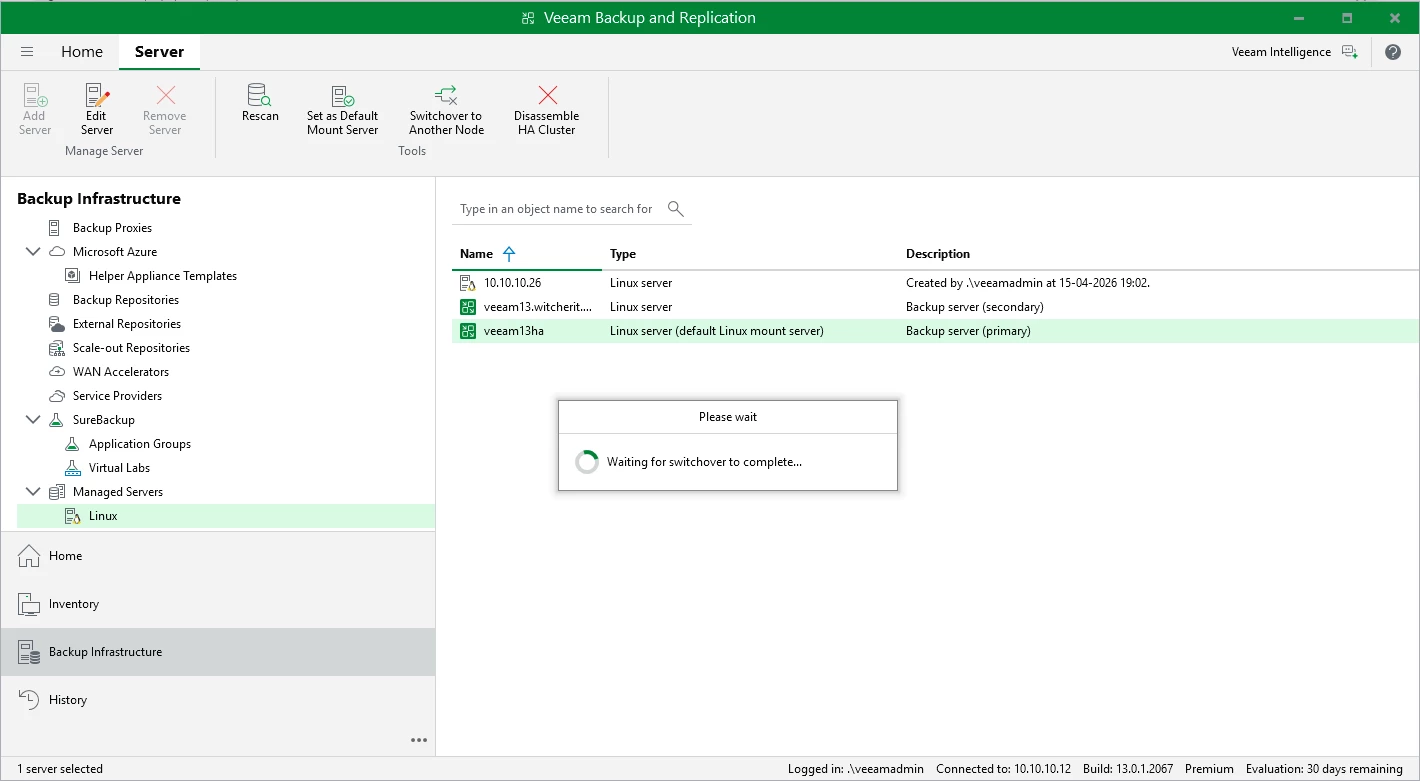Click the veeam13ha server row icon
The width and height of the screenshot is (1420, 781).
click(x=468, y=331)
